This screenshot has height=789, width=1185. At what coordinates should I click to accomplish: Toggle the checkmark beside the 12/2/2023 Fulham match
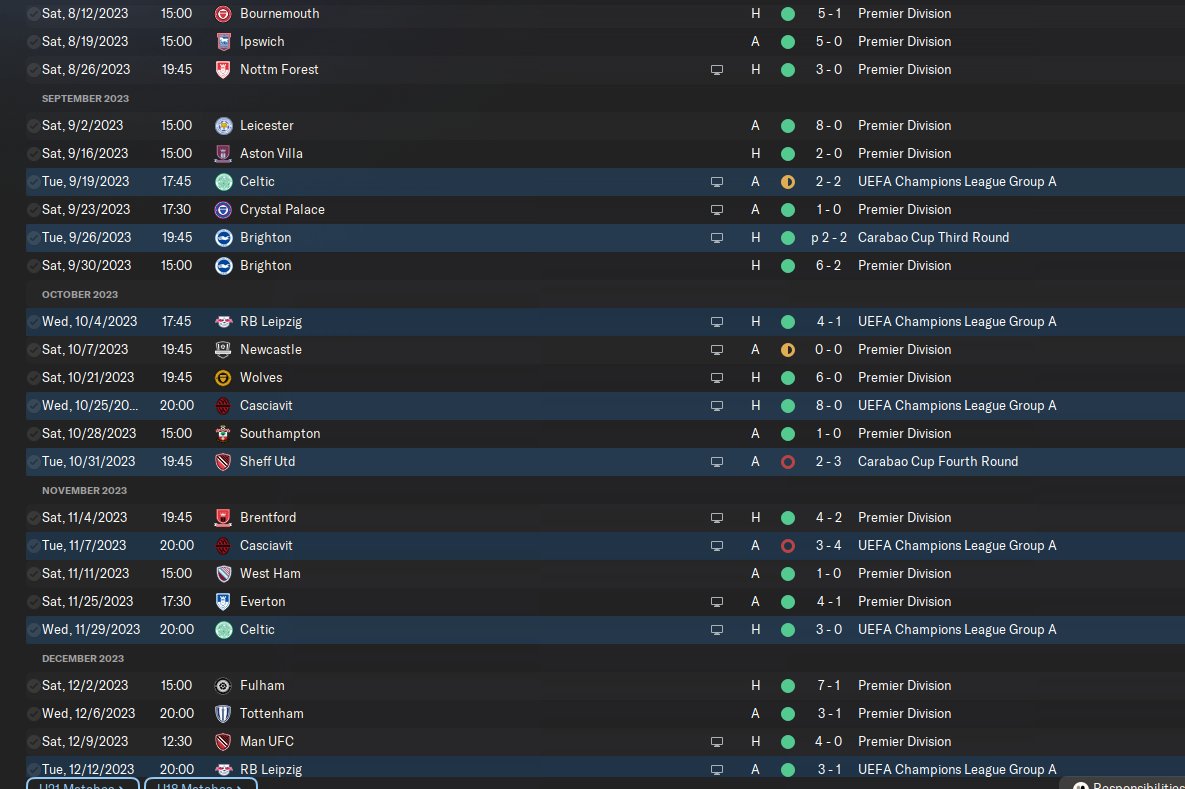point(34,686)
